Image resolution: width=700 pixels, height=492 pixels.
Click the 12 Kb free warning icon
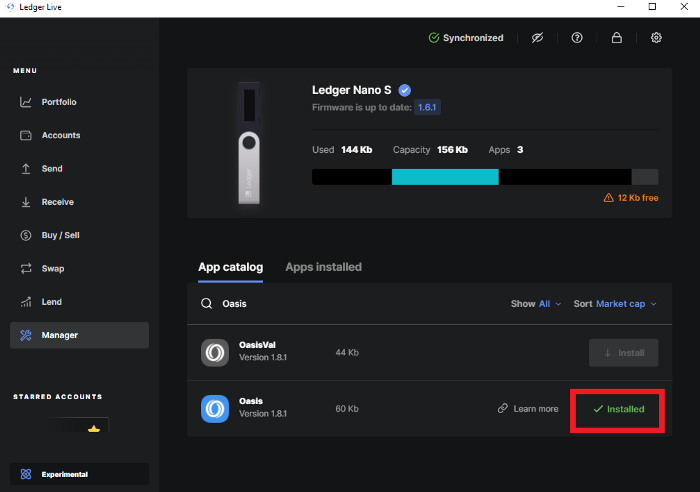(608, 197)
